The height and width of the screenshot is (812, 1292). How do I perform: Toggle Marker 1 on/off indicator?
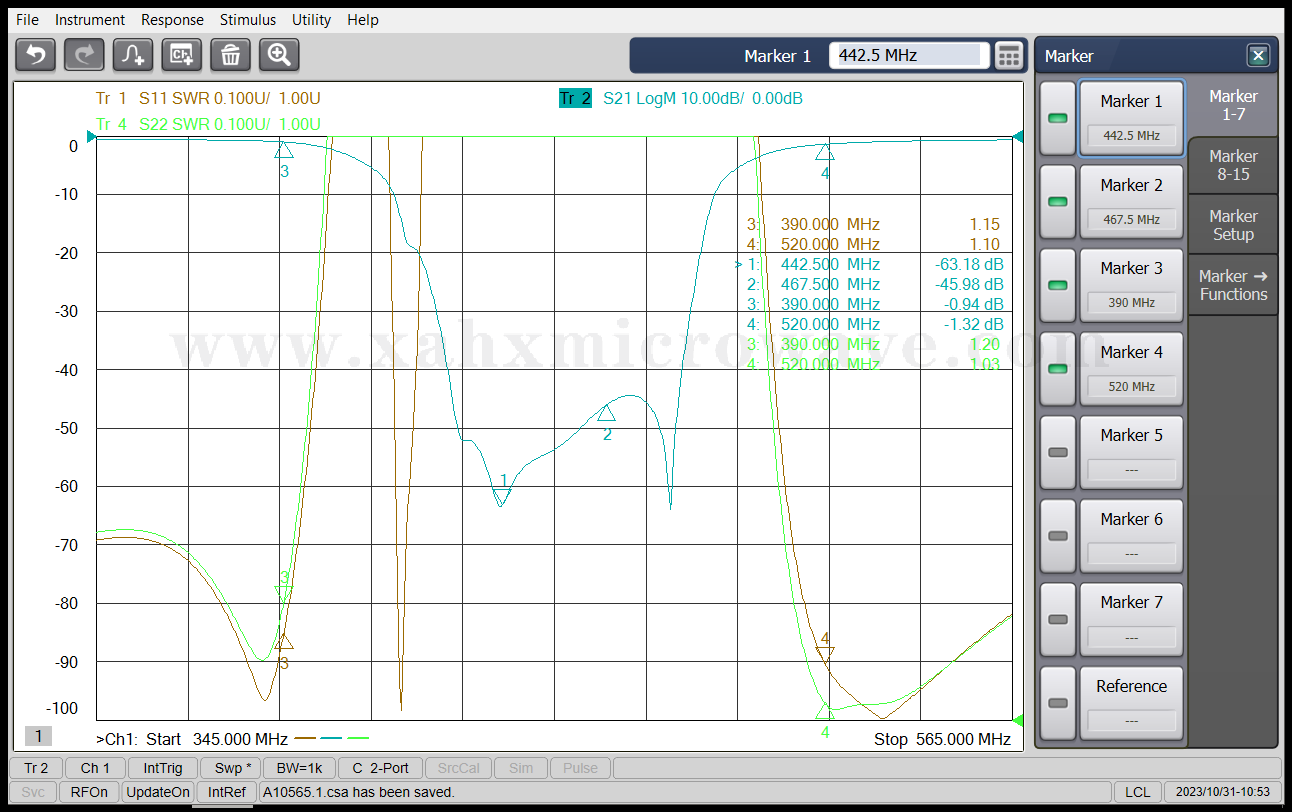point(1057,118)
